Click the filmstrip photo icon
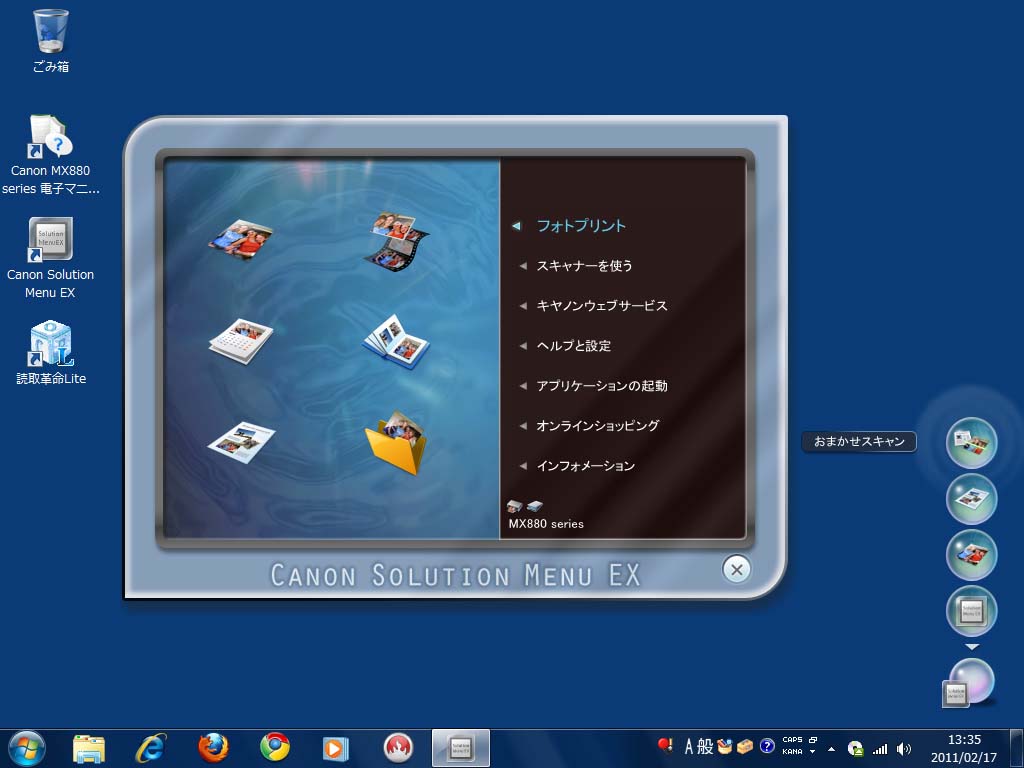1024x768 pixels. pos(396,240)
